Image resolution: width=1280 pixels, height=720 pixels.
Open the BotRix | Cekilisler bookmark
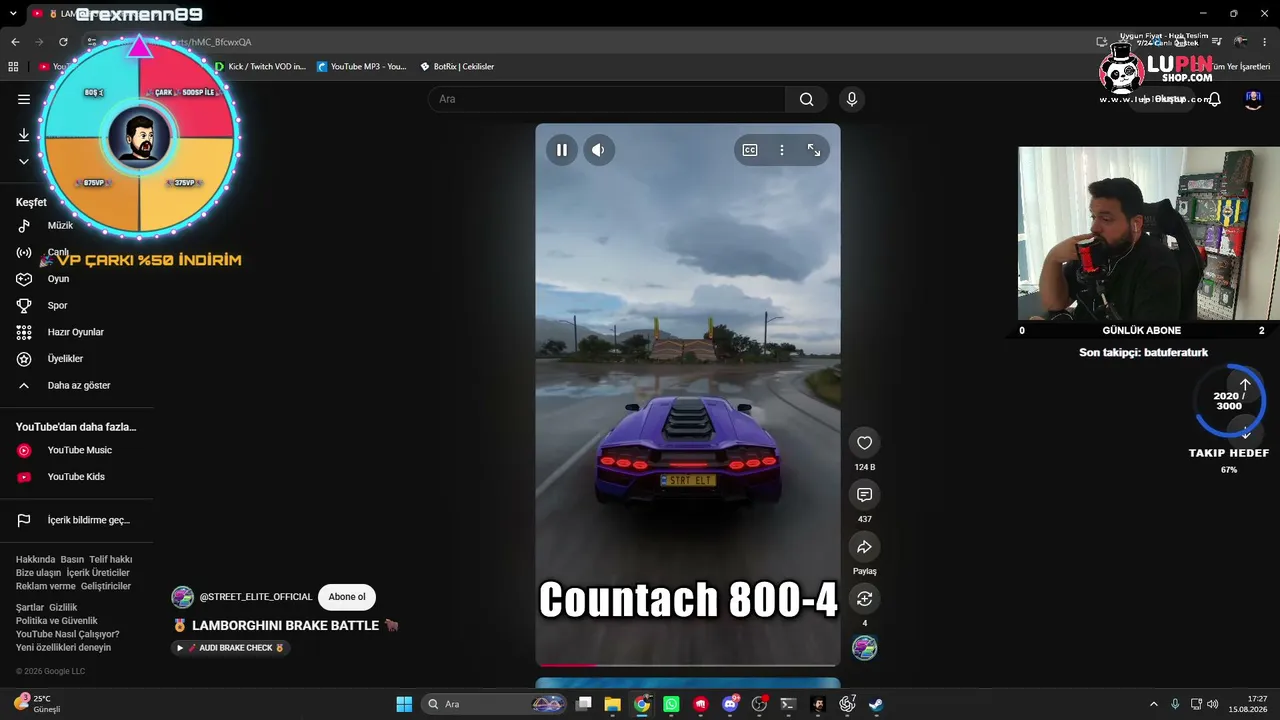pyautogui.click(x=457, y=67)
